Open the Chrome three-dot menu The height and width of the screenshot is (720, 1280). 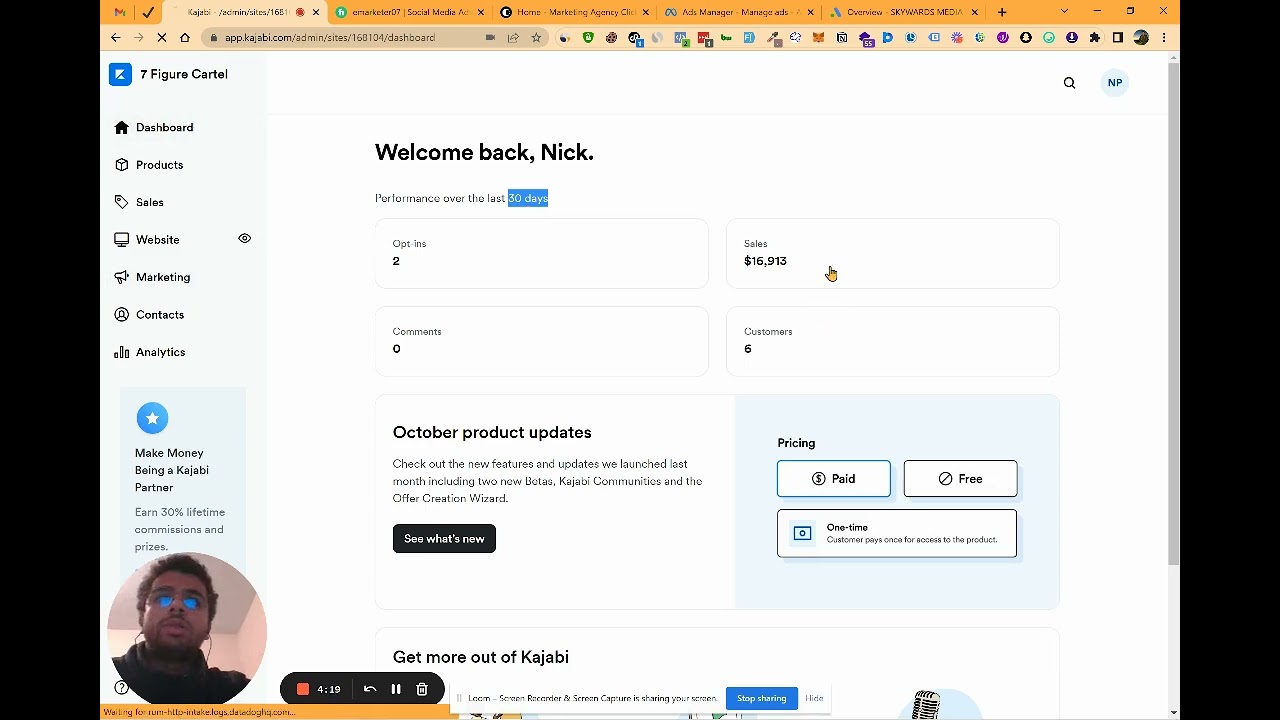(x=1164, y=37)
